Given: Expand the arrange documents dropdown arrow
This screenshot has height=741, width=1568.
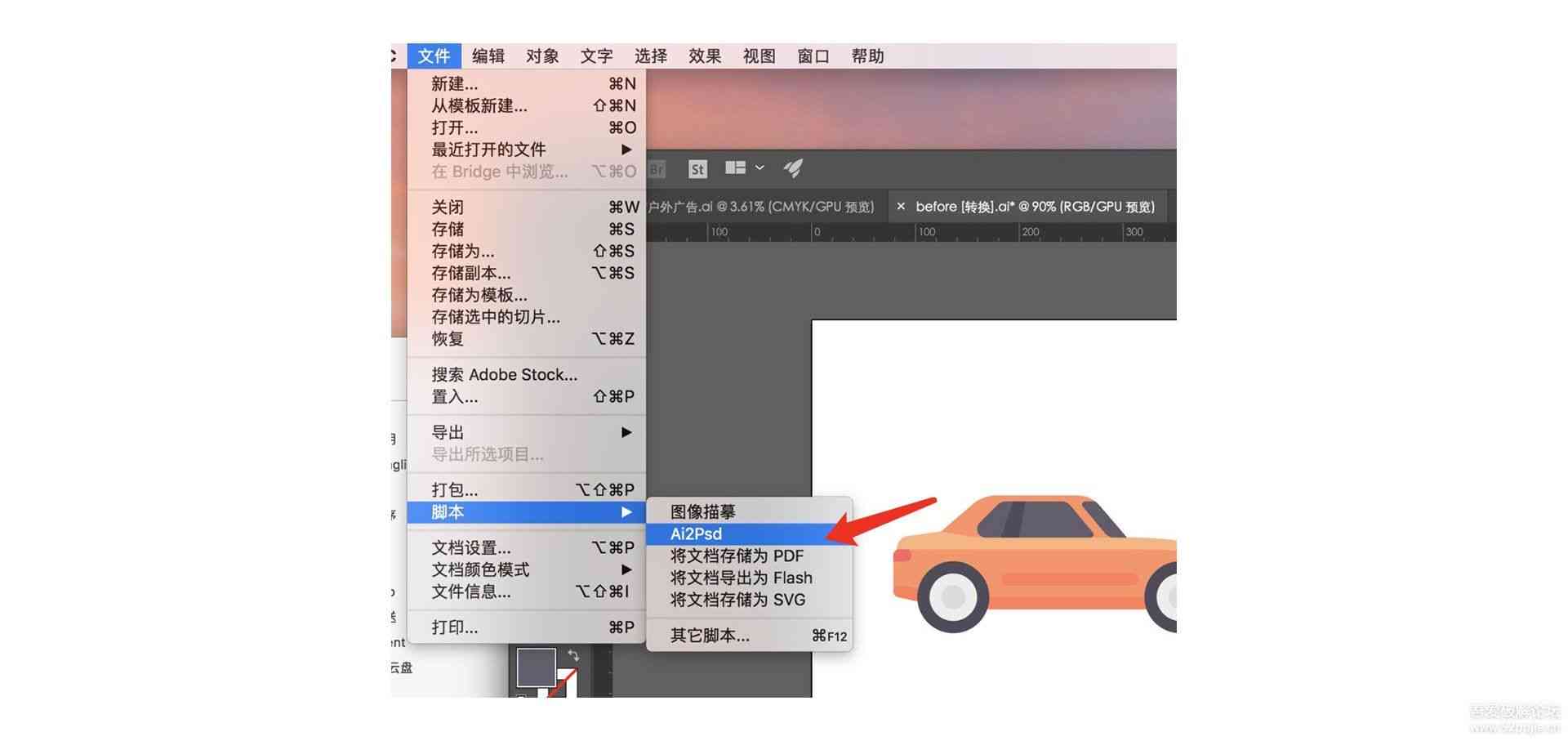Looking at the screenshot, I should pos(759,167).
